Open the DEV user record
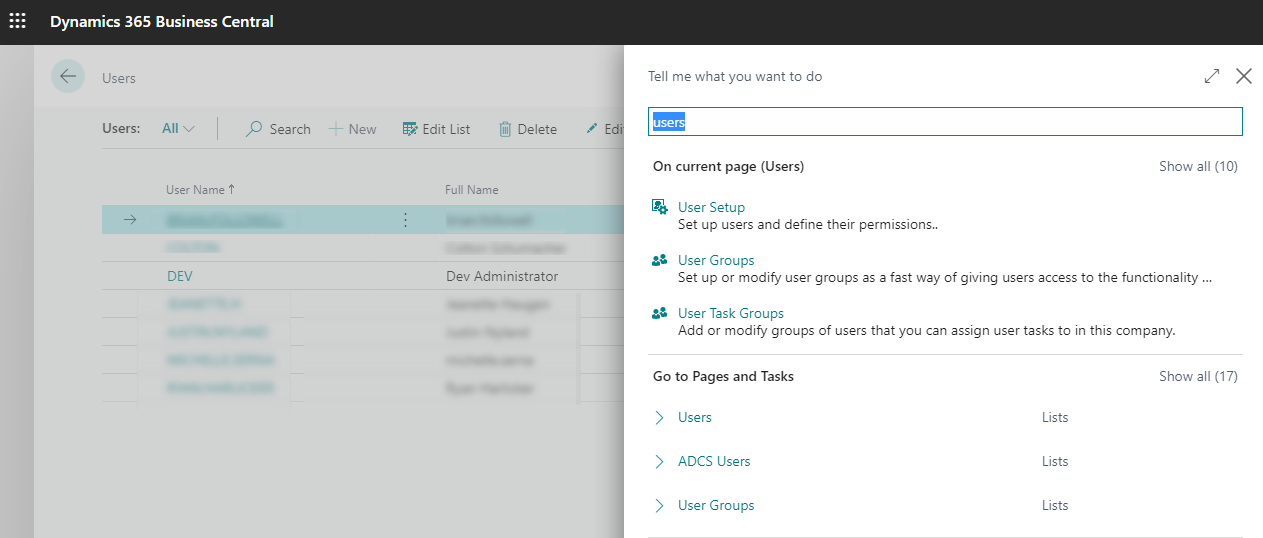The width and height of the screenshot is (1263, 538). click(179, 276)
